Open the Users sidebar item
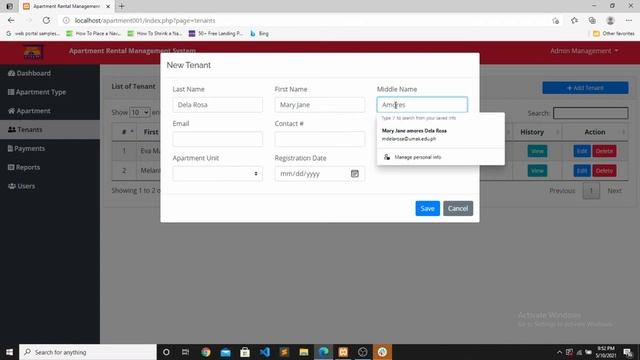The height and width of the screenshot is (360, 640). point(22,186)
